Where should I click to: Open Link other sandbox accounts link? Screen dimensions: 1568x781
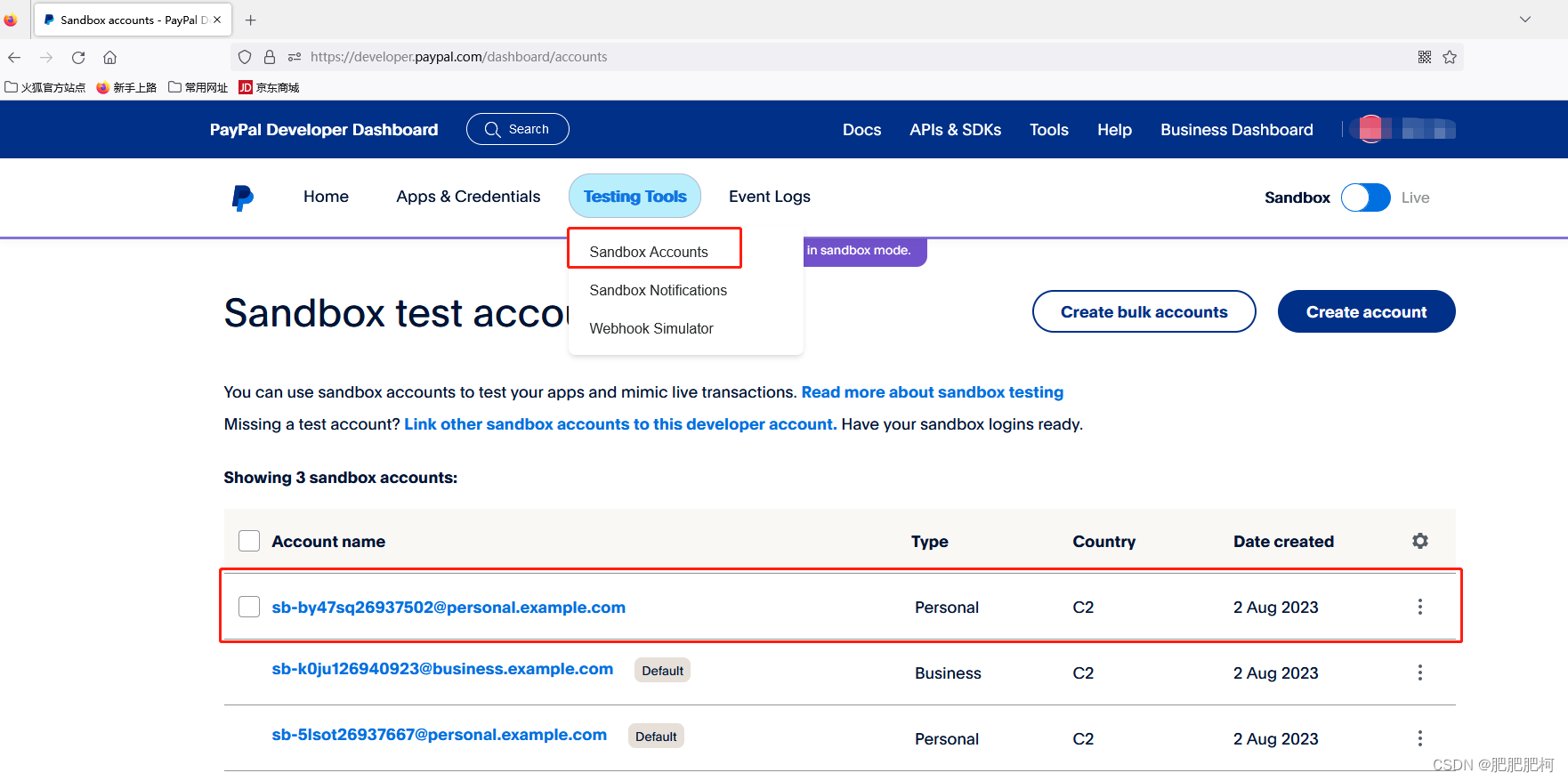coord(620,424)
